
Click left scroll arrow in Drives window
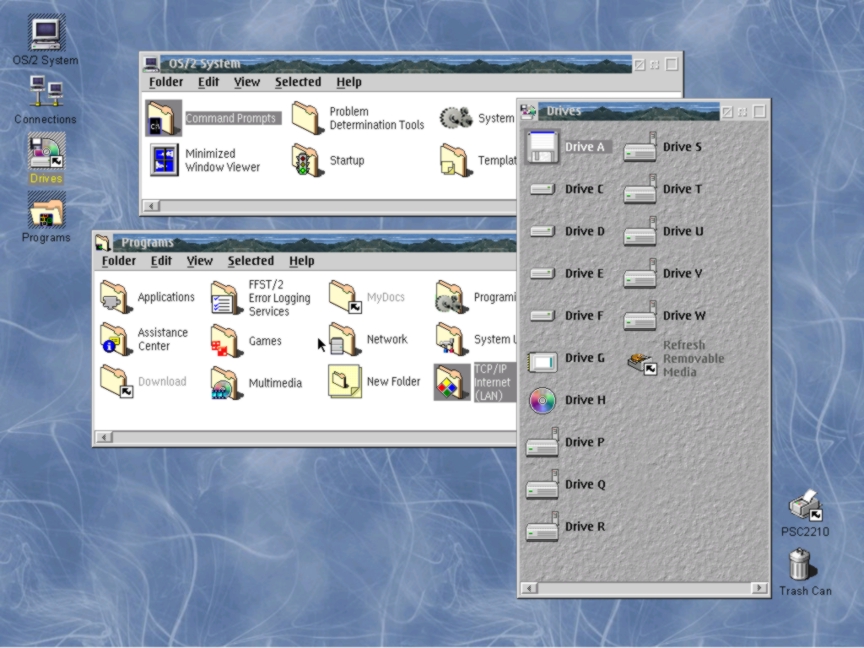(528, 588)
